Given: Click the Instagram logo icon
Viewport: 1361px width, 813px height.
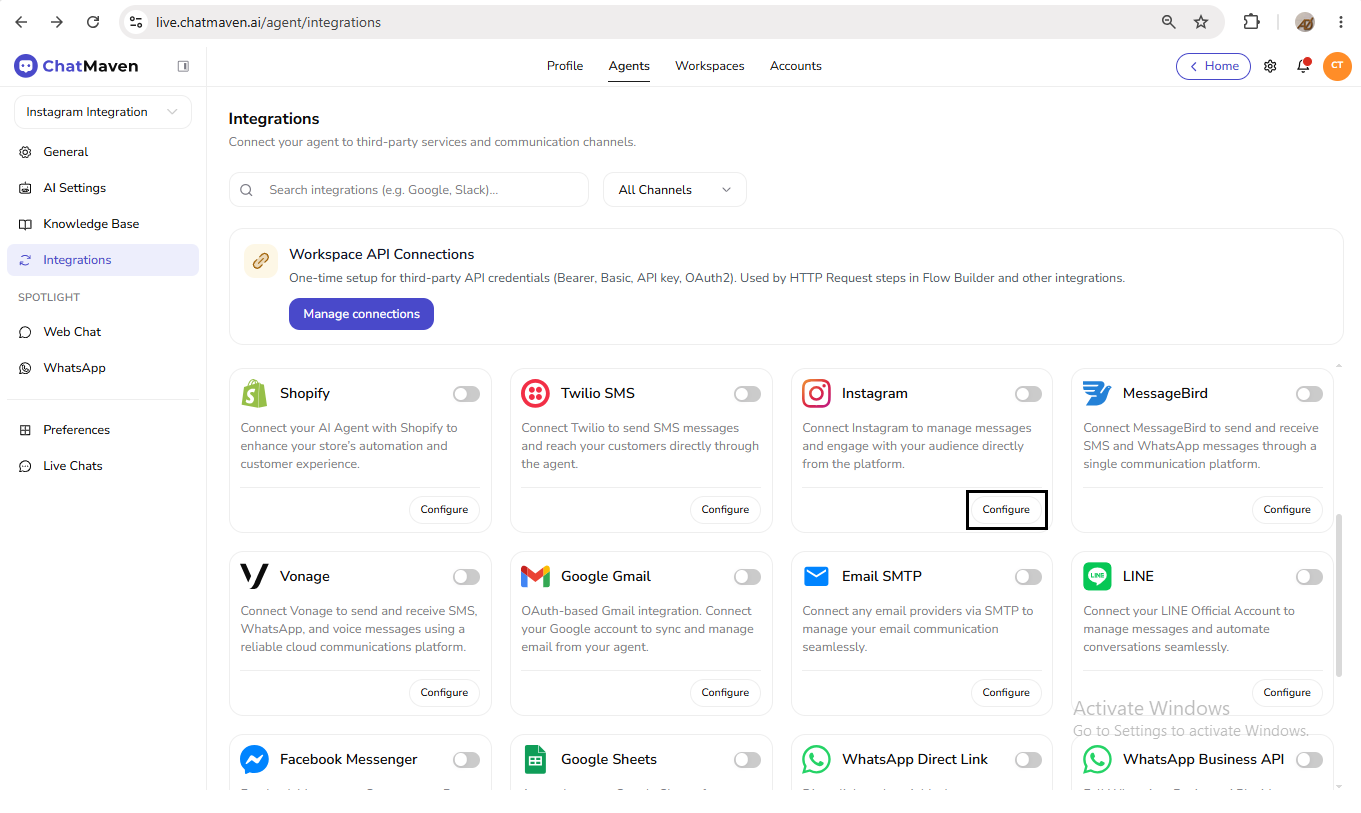Looking at the screenshot, I should [816, 394].
